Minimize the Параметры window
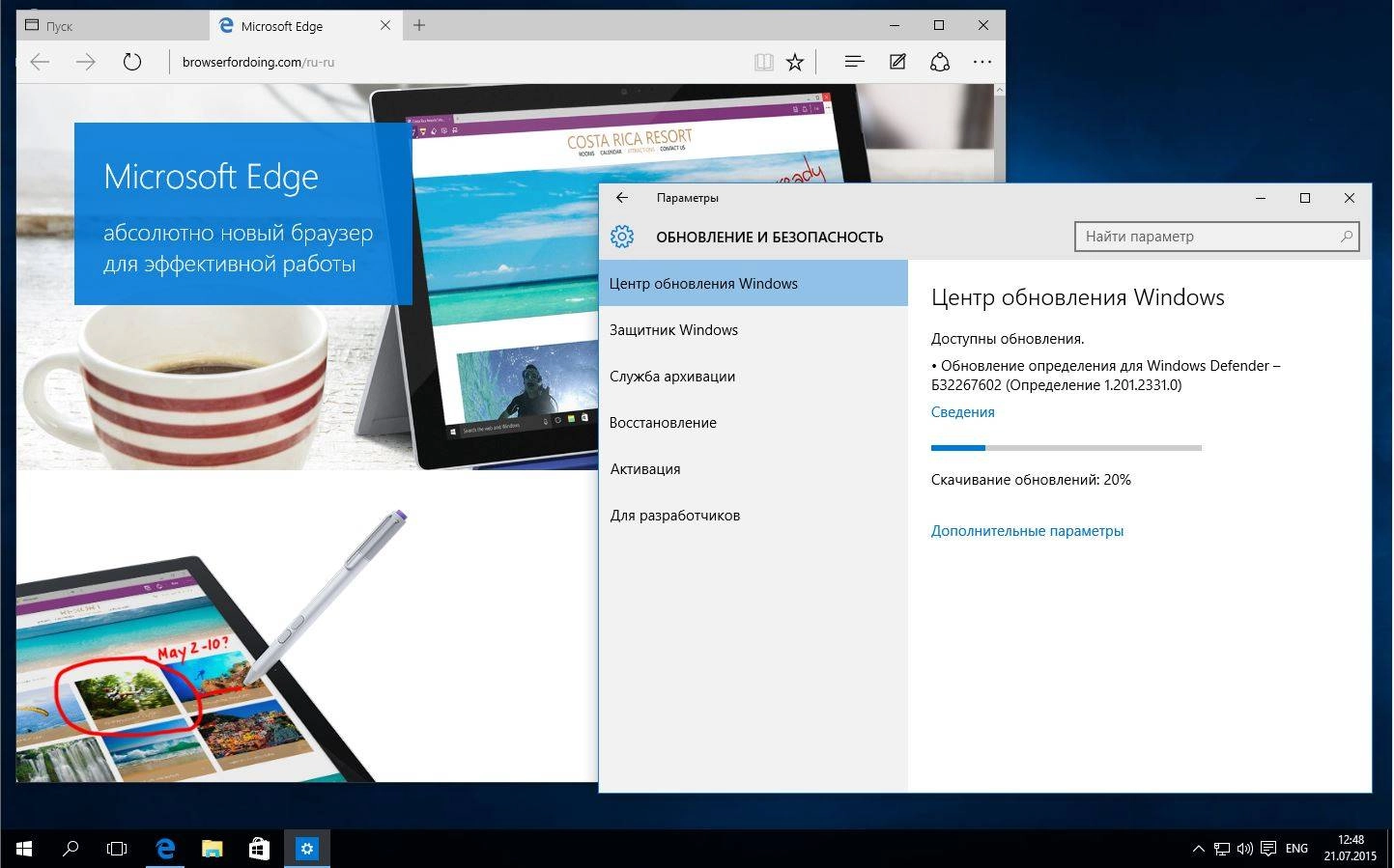The image size is (1394, 868). pyautogui.click(x=1261, y=198)
